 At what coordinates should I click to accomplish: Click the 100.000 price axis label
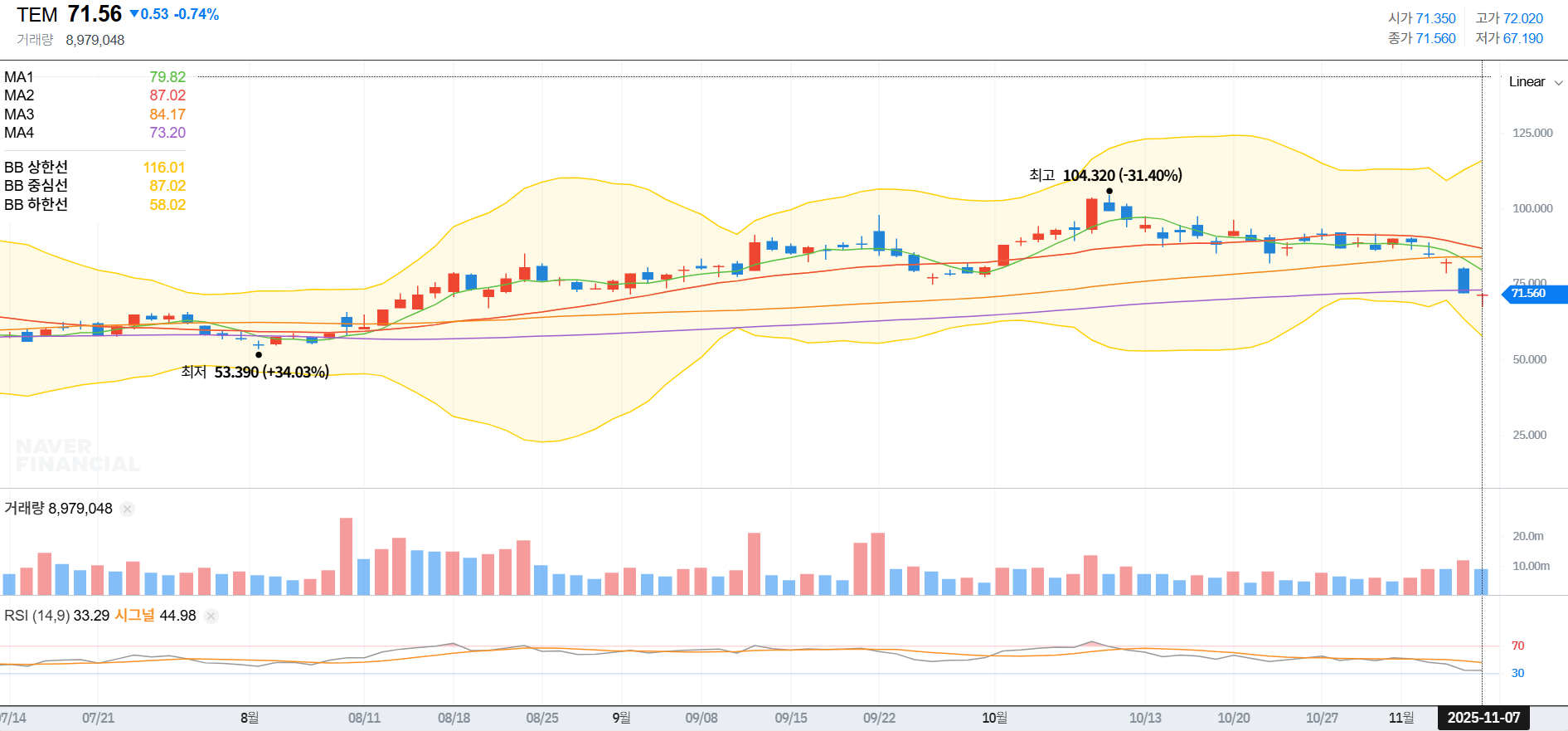pos(1532,208)
